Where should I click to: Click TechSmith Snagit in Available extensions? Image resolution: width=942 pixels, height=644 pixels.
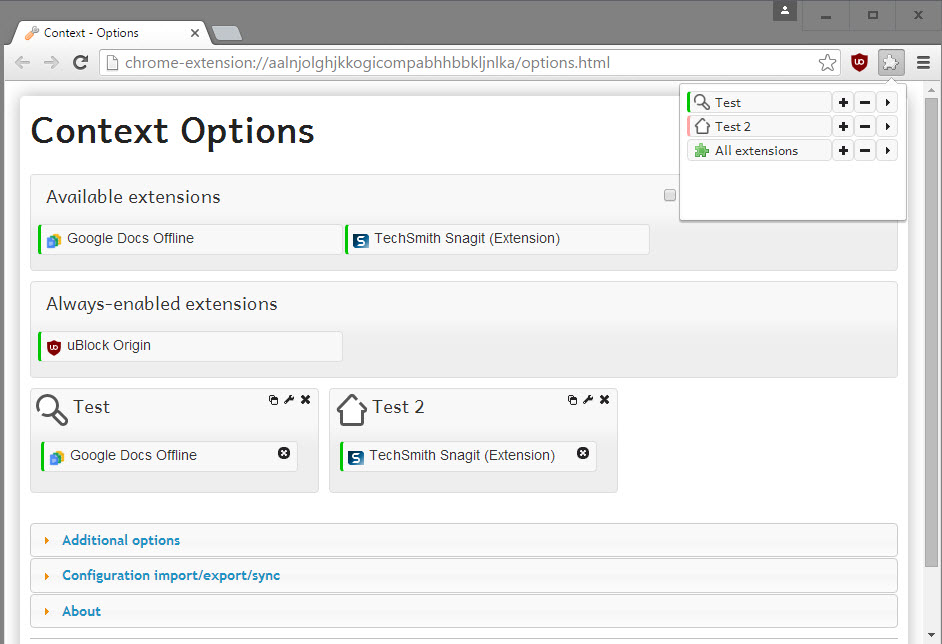point(497,239)
